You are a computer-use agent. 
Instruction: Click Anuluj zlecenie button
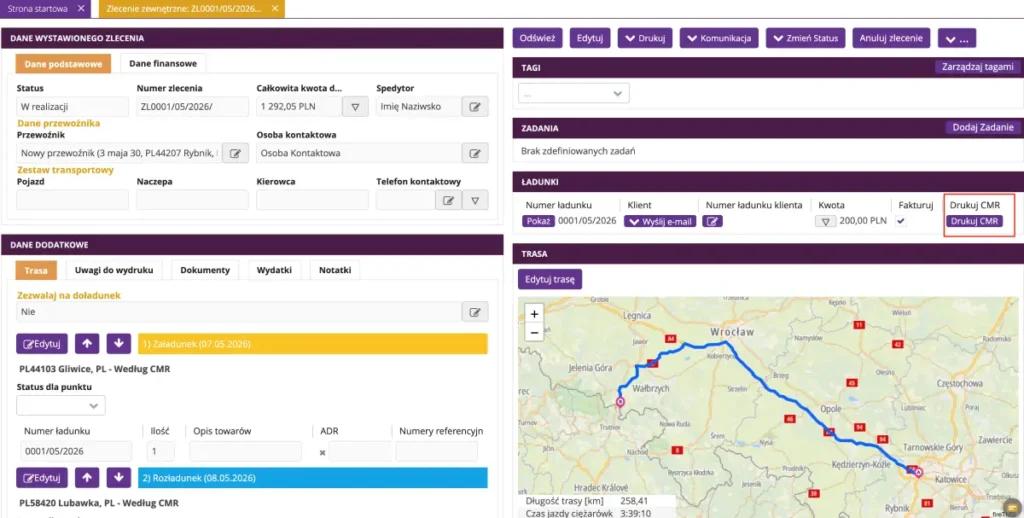pos(891,38)
